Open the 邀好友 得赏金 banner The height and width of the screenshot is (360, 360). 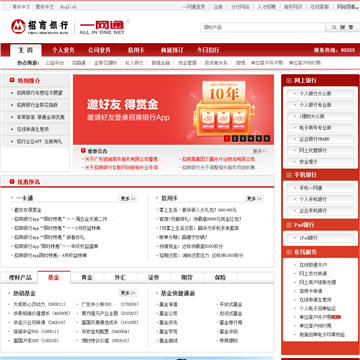173,109
